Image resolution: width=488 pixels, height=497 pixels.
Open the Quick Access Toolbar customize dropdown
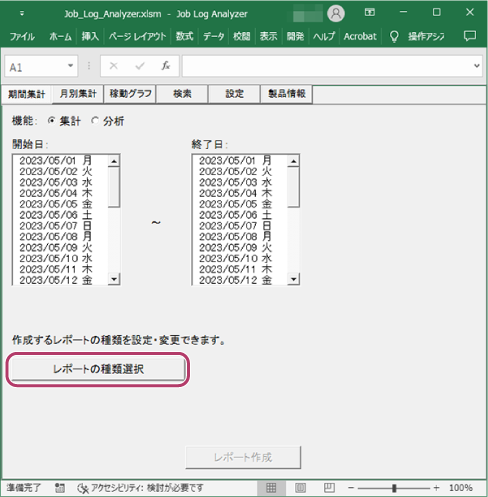tap(22, 13)
